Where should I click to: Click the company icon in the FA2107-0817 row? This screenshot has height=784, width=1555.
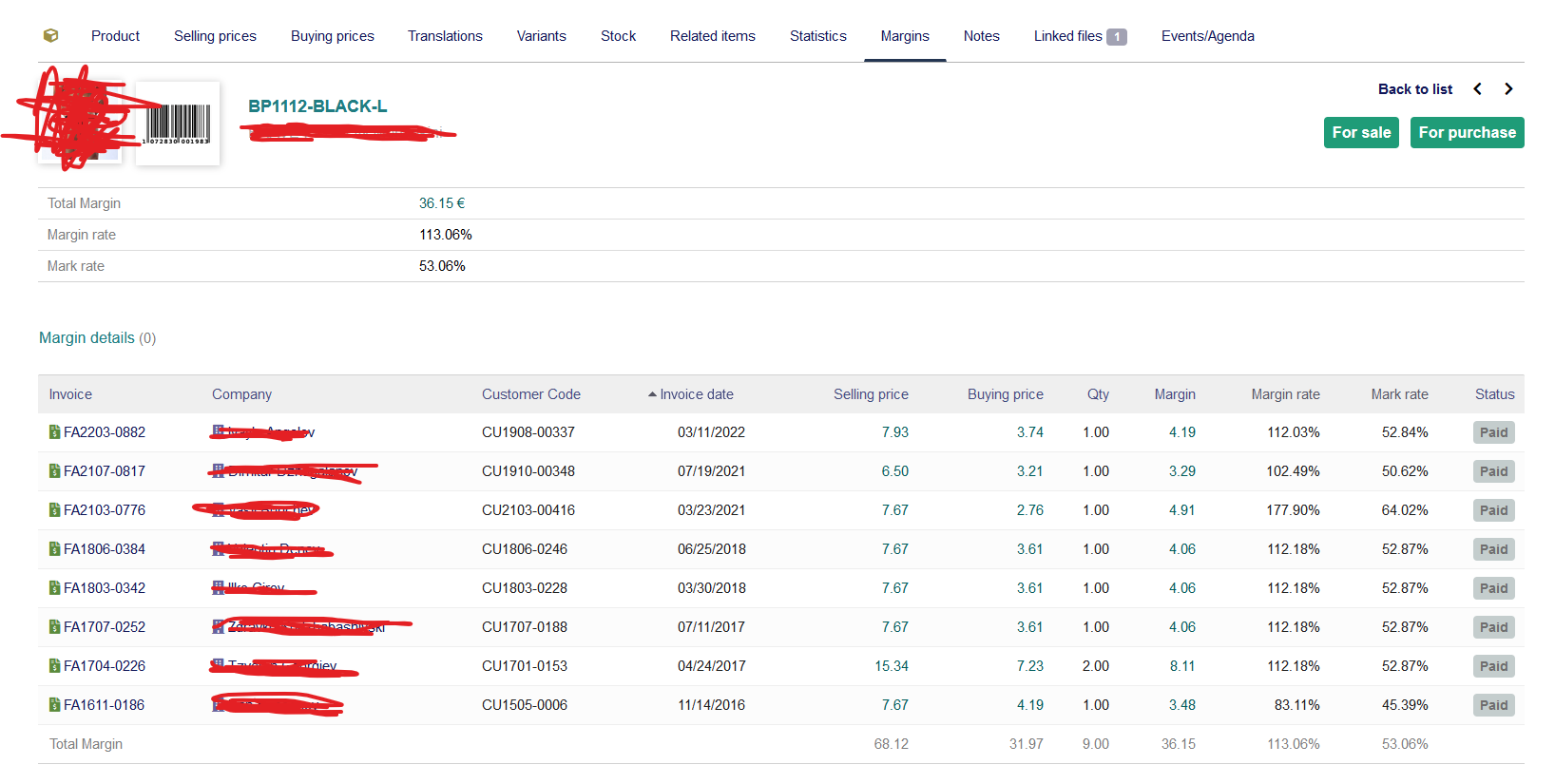(219, 470)
